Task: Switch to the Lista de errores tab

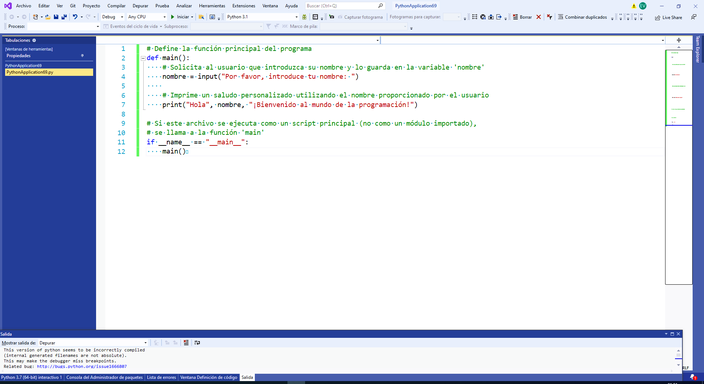Action: click(x=161, y=378)
